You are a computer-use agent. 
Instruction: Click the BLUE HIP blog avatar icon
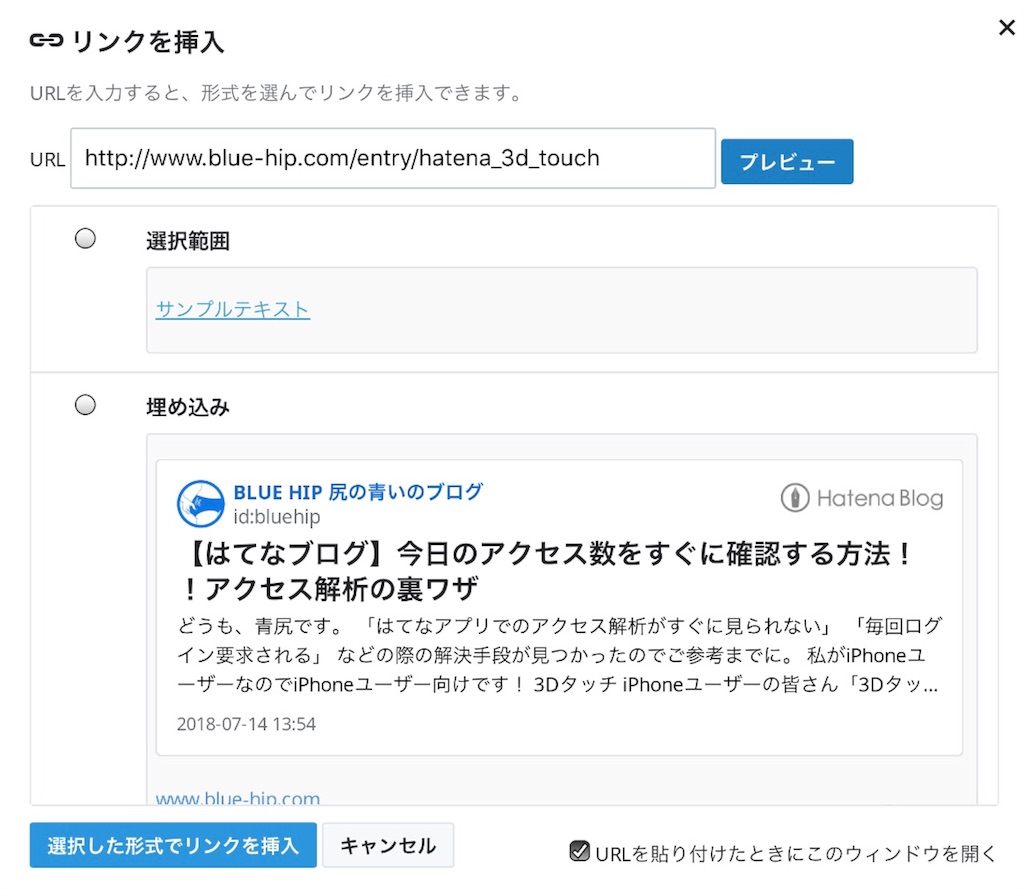click(x=200, y=504)
